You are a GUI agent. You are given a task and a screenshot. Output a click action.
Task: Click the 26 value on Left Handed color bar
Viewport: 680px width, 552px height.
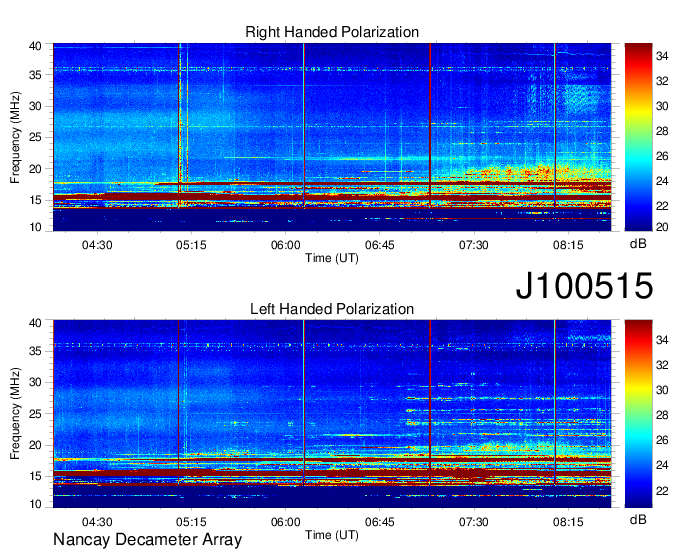point(662,441)
